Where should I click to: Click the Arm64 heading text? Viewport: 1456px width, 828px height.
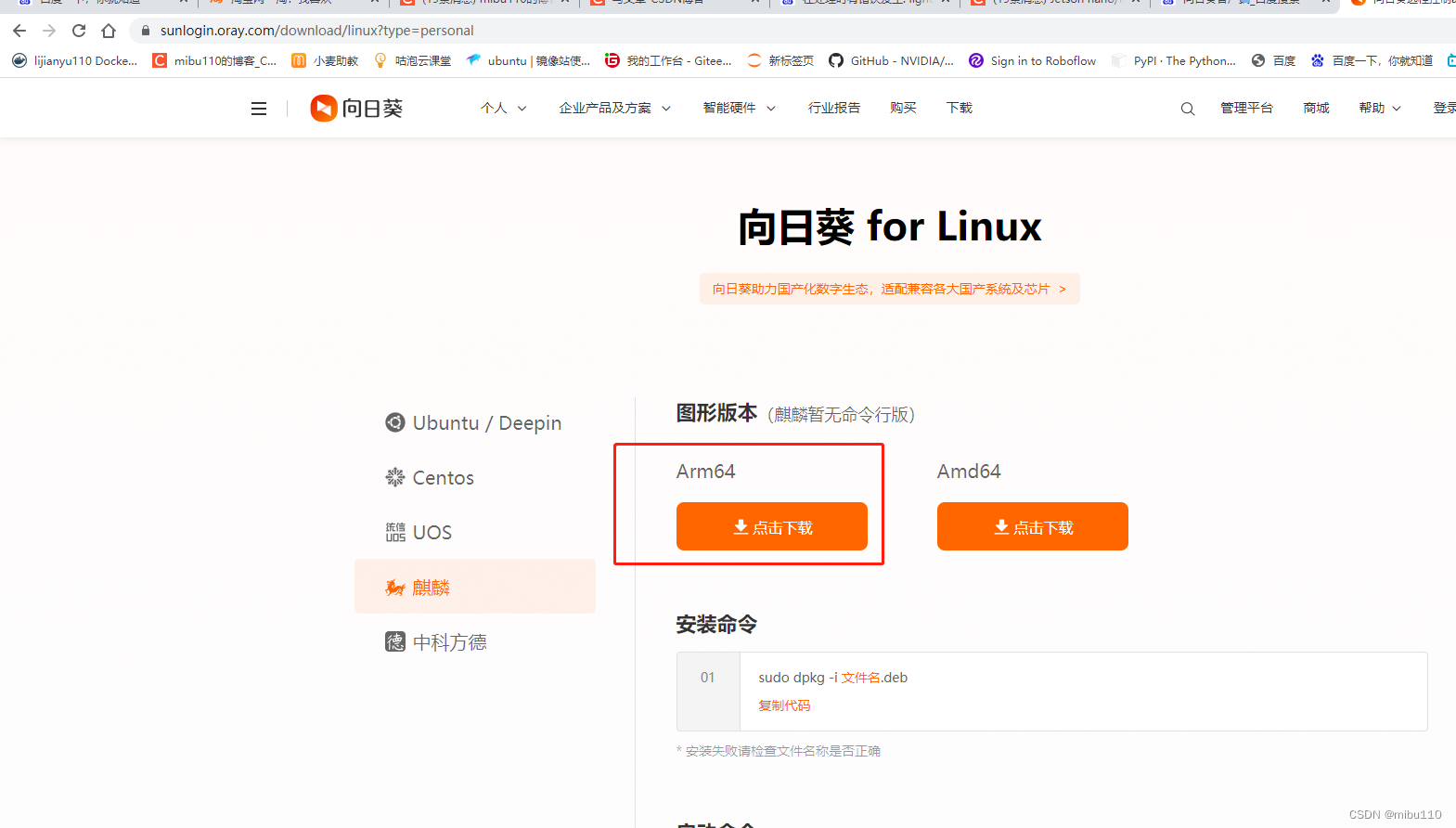705,472
